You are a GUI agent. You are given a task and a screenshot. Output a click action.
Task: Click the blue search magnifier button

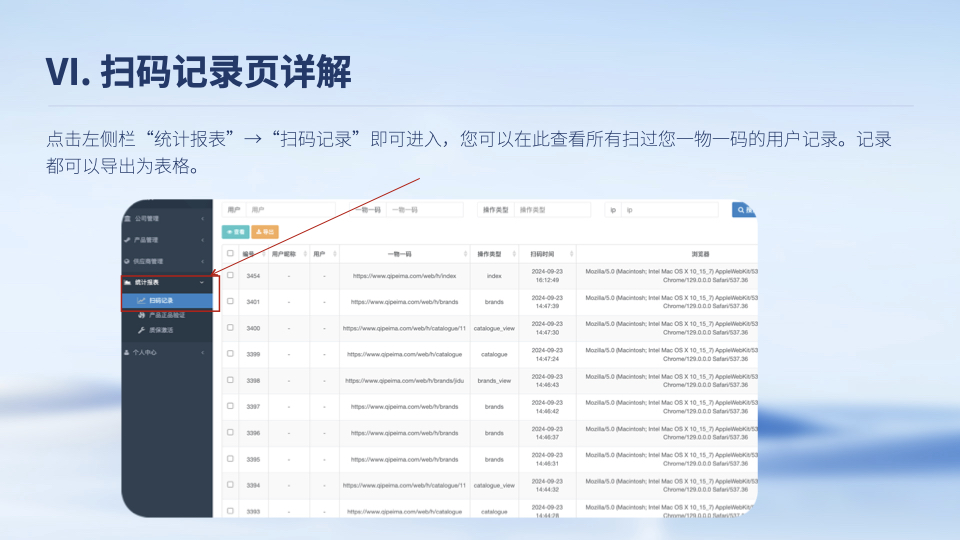point(744,210)
